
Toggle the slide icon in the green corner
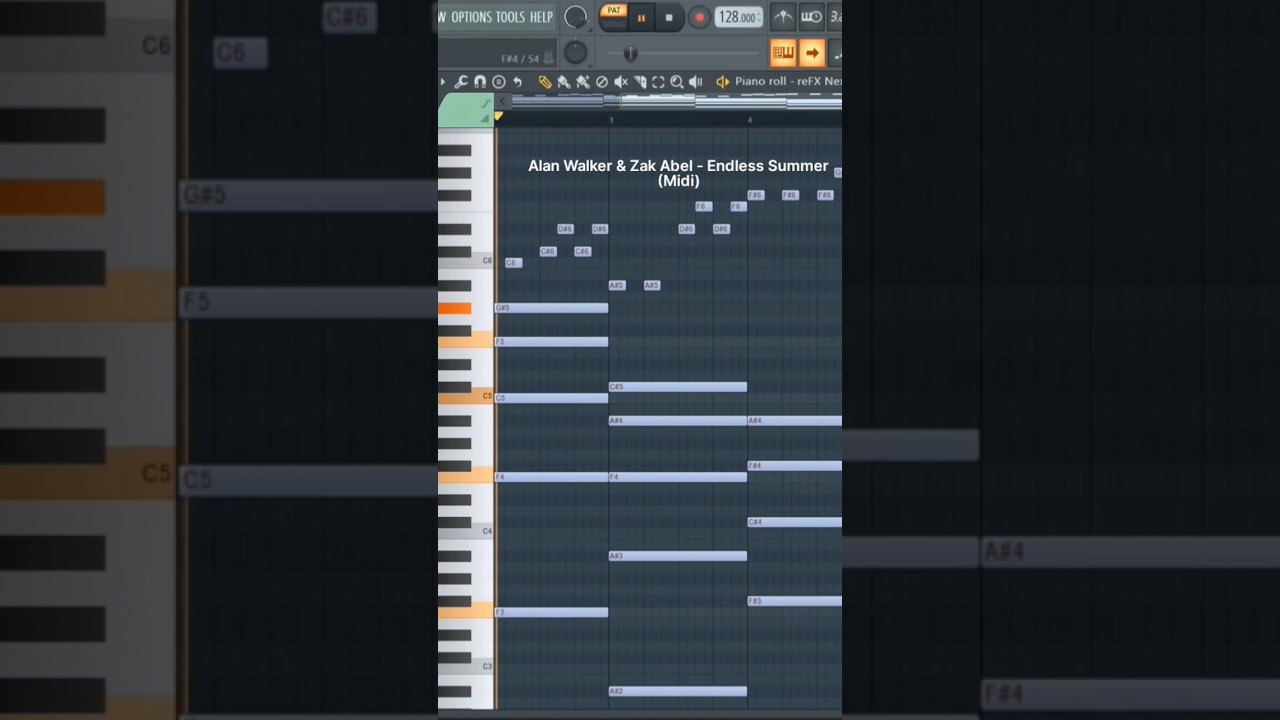point(487,103)
